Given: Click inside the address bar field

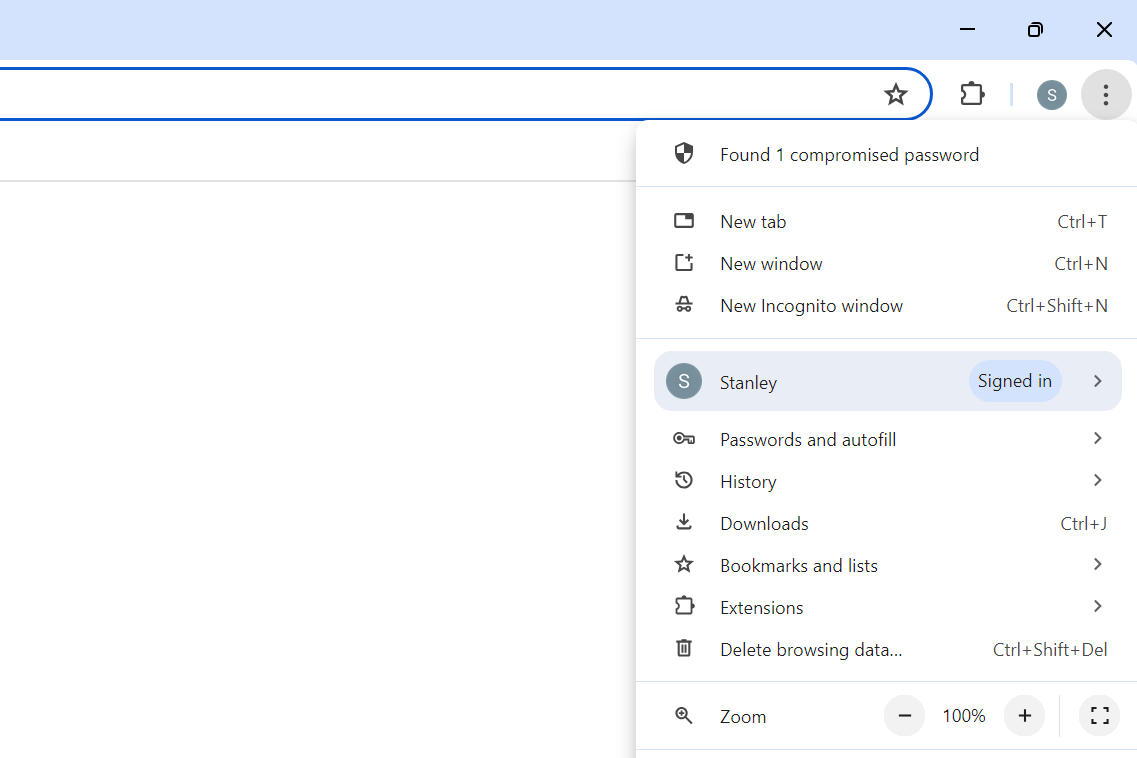Looking at the screenshot, I should [x=430, y=95].
